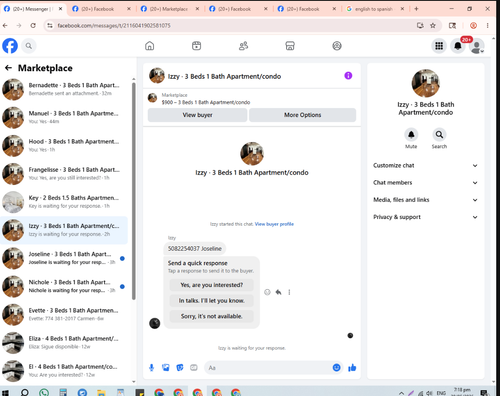
Task: Open a new browser tab
Action: 416,9
